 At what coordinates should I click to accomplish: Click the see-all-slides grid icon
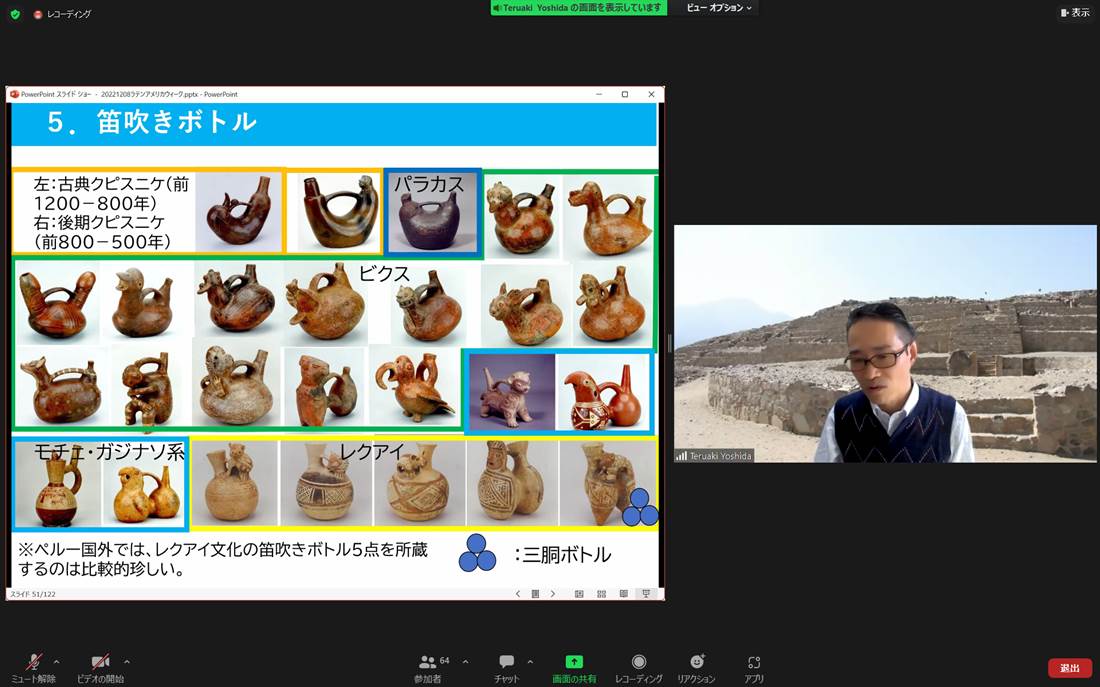pyautogui.click(x=601, y=594)
